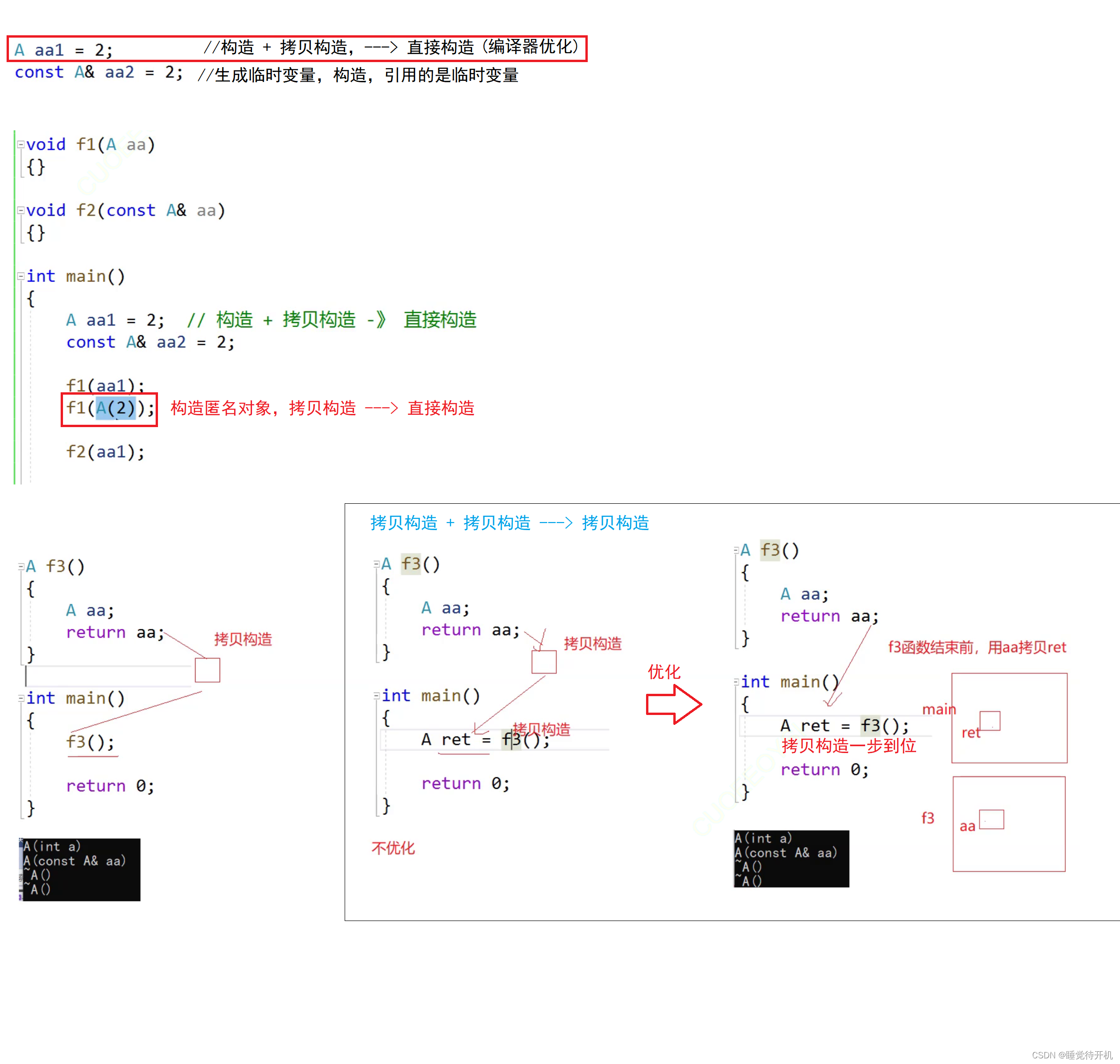Collapse A f3() fold above the standalone f3(); call
The height and width of the screenshot is (1064, 1120).
point(21,566)
